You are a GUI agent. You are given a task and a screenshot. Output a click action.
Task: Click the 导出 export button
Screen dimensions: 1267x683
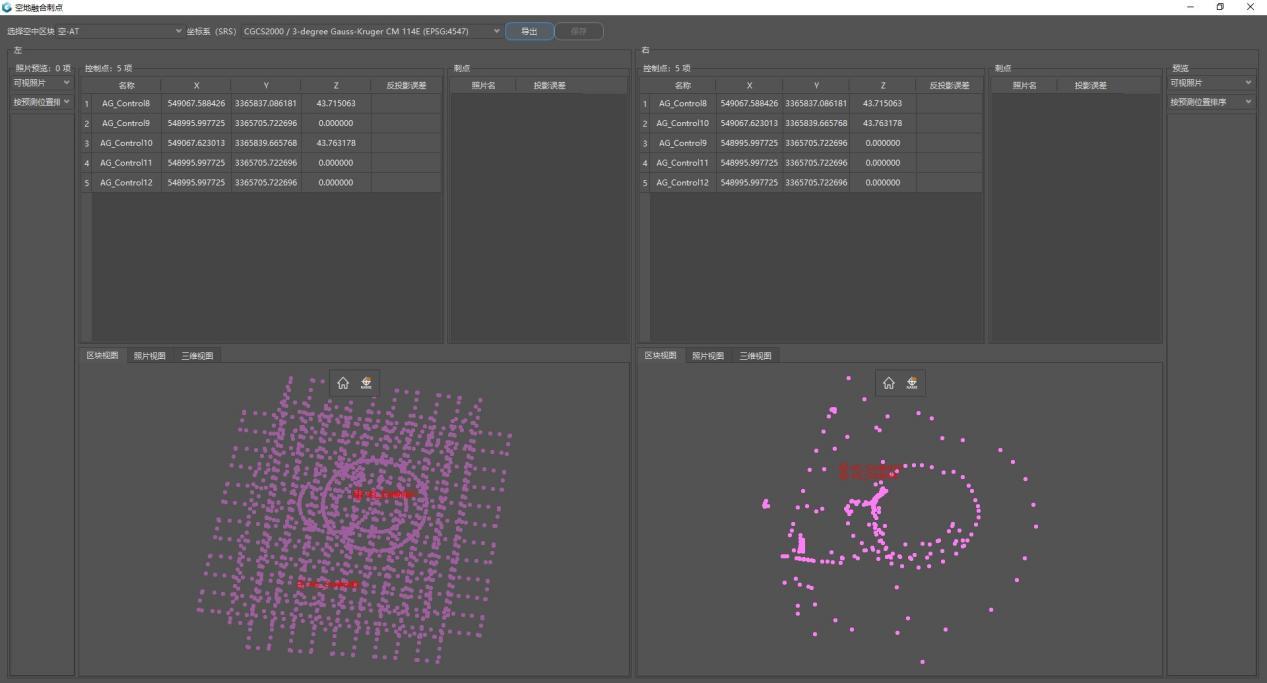(529, 31)
